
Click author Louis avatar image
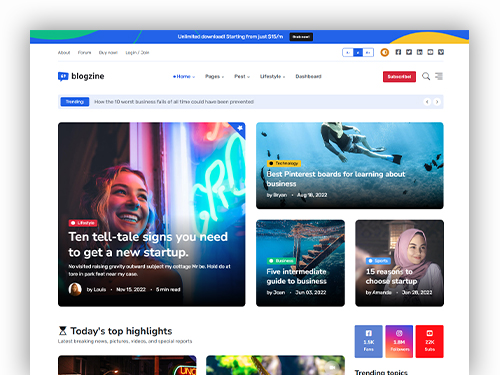[x=75, y=289]
